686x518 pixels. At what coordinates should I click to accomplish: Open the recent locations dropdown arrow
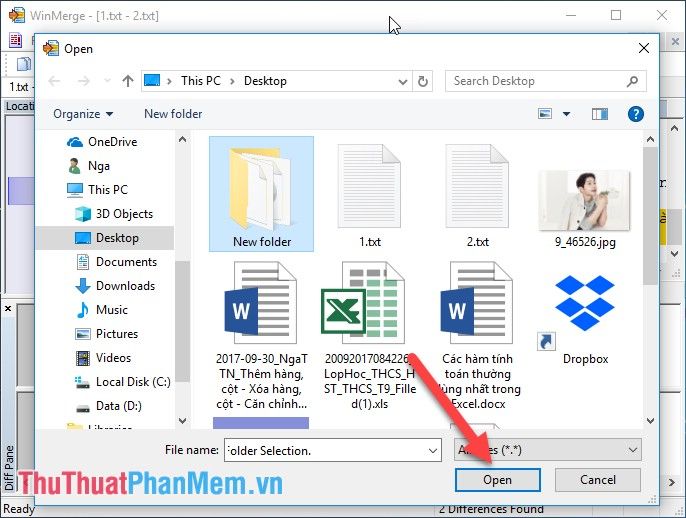tap(107, 81)
